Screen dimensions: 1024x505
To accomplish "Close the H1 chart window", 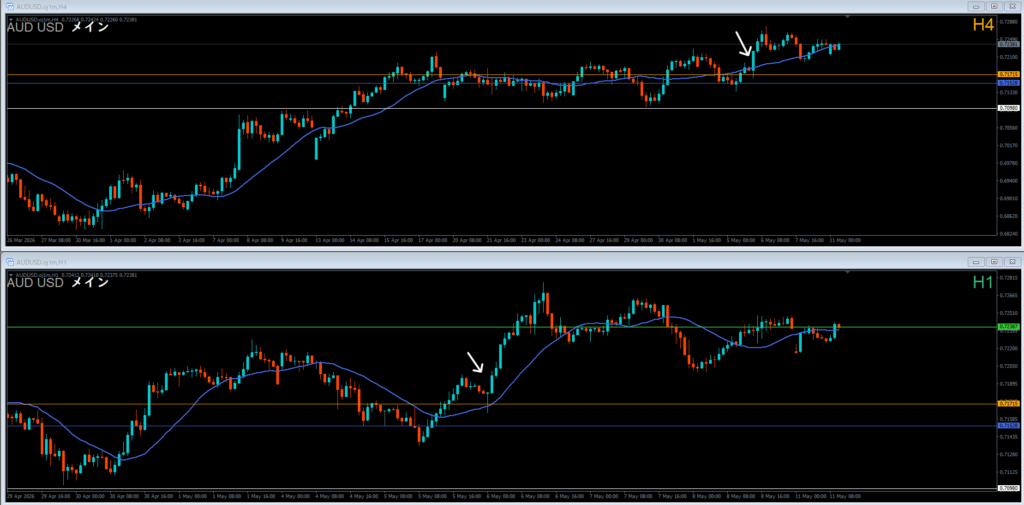I will coord(1011,261).
